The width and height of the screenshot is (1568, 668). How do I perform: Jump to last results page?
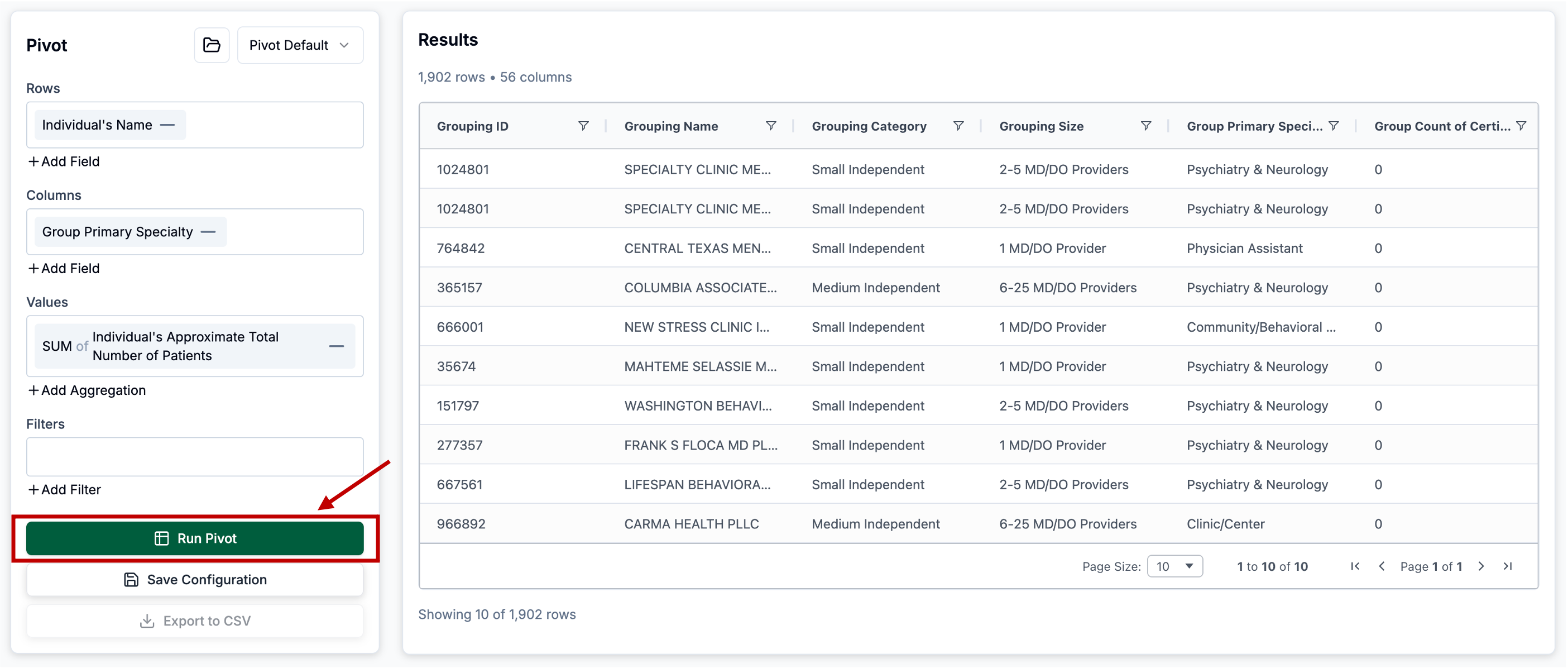point(1508,566)
